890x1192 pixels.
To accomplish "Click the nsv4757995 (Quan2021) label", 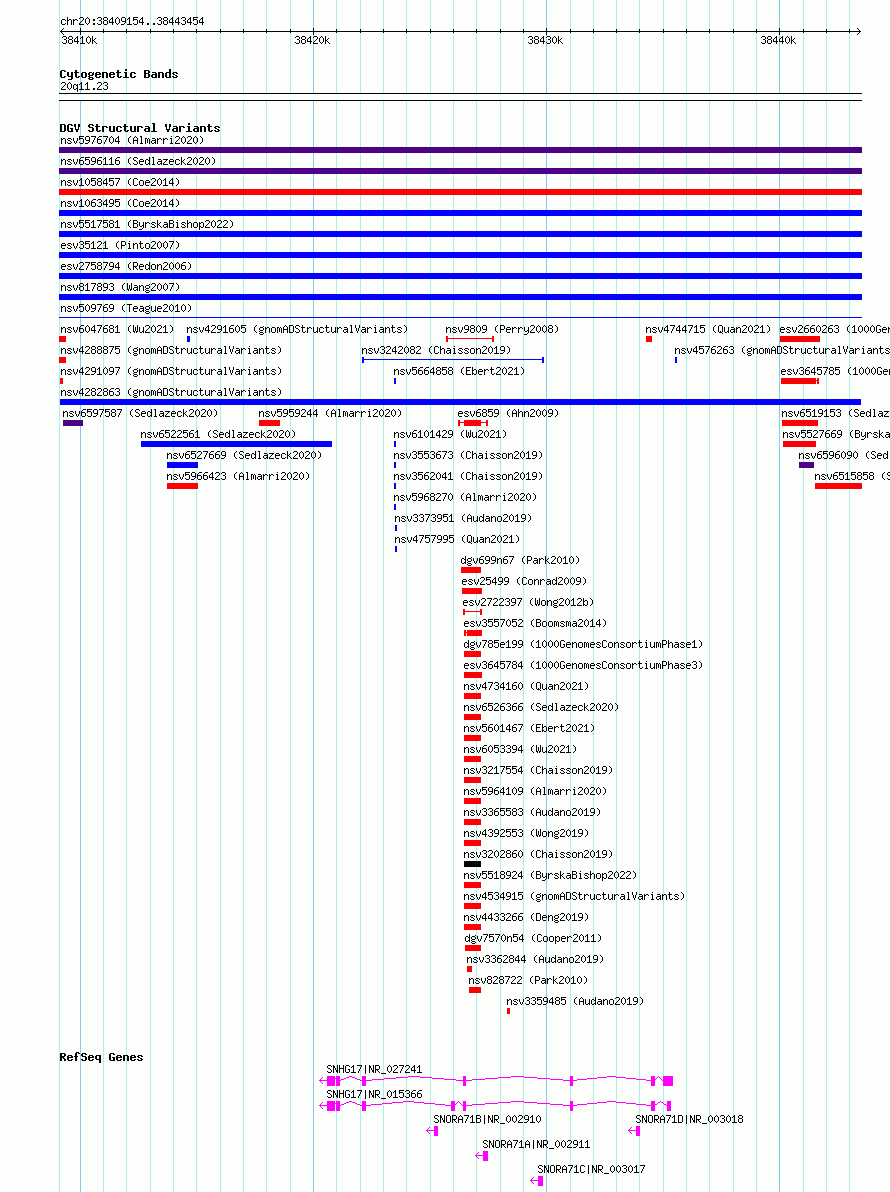I will click(x=457, y=540).
